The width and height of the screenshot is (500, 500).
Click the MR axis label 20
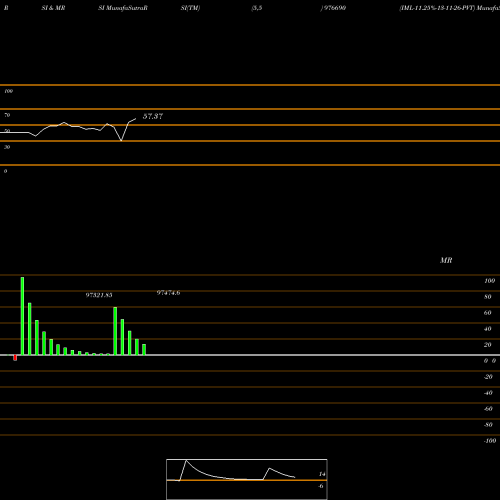488,345
